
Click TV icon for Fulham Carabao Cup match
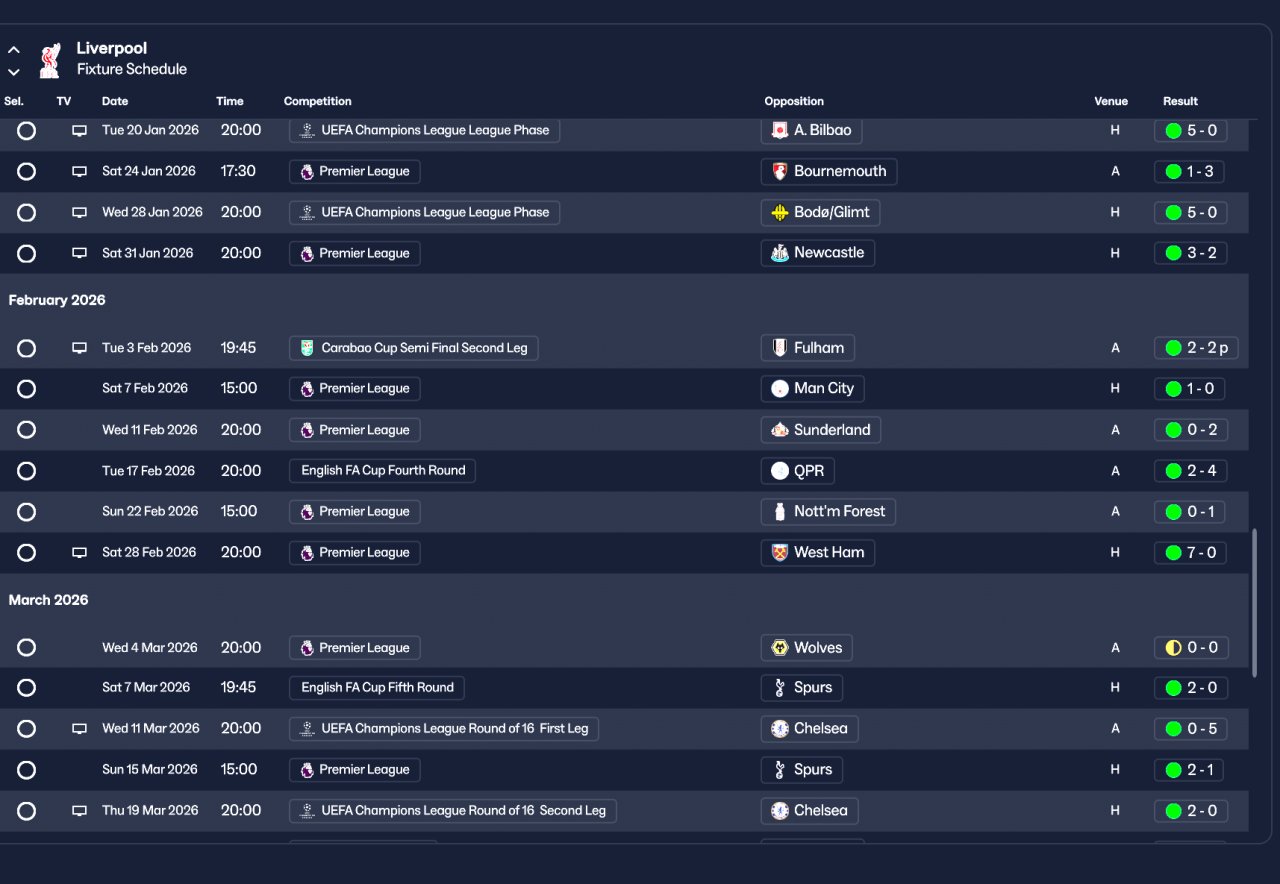(x=79, y=348)
